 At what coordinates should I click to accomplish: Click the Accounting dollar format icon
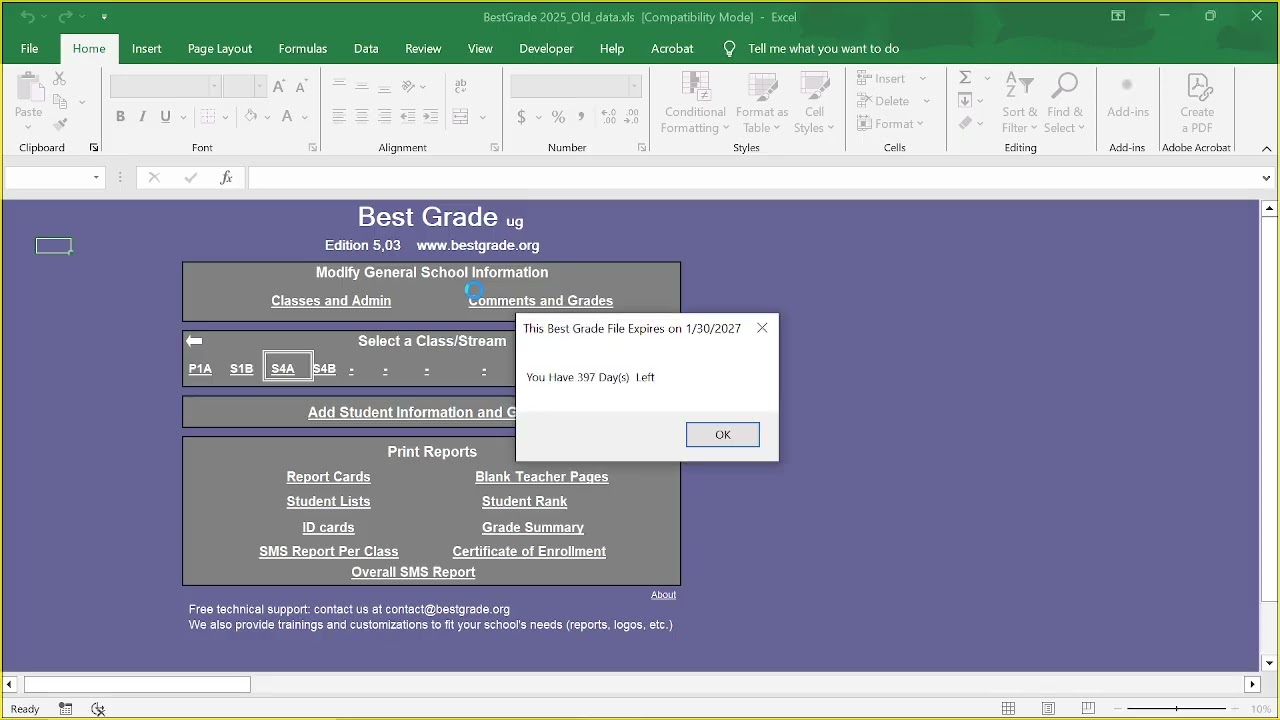click(521, 117)
